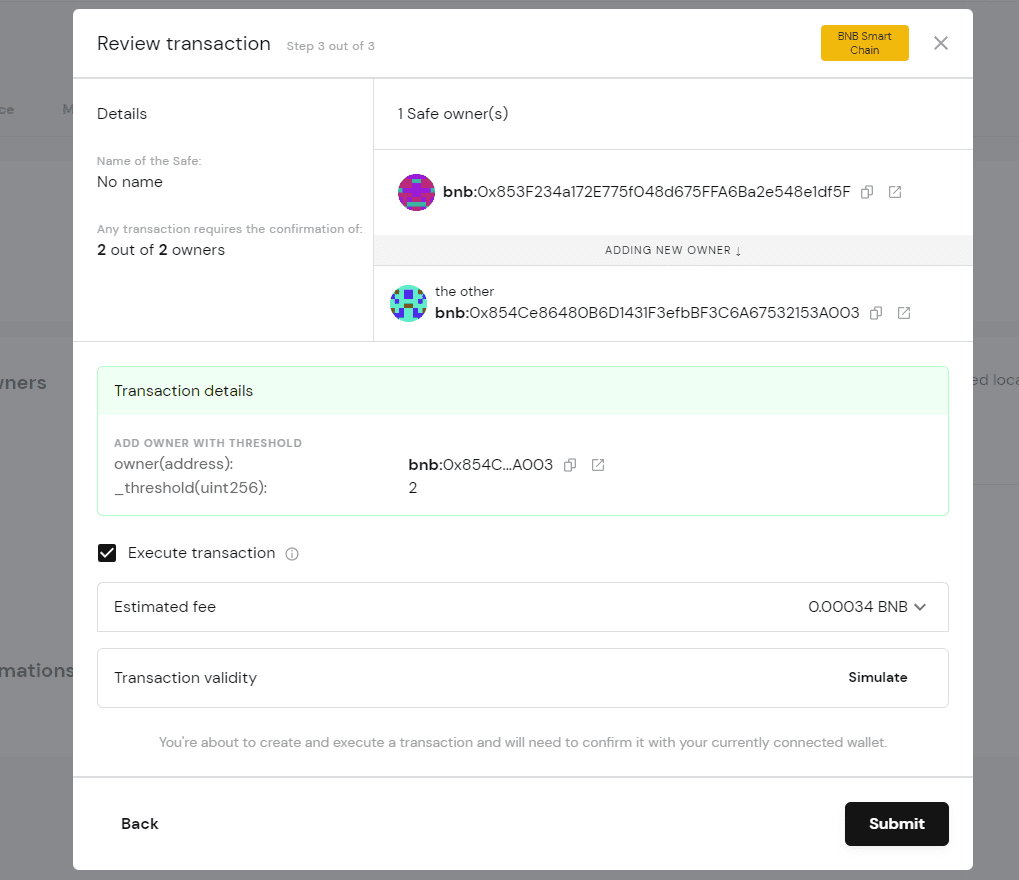
Task: Click 'the other' owner's blue identicon
Action: pos(408,303)
